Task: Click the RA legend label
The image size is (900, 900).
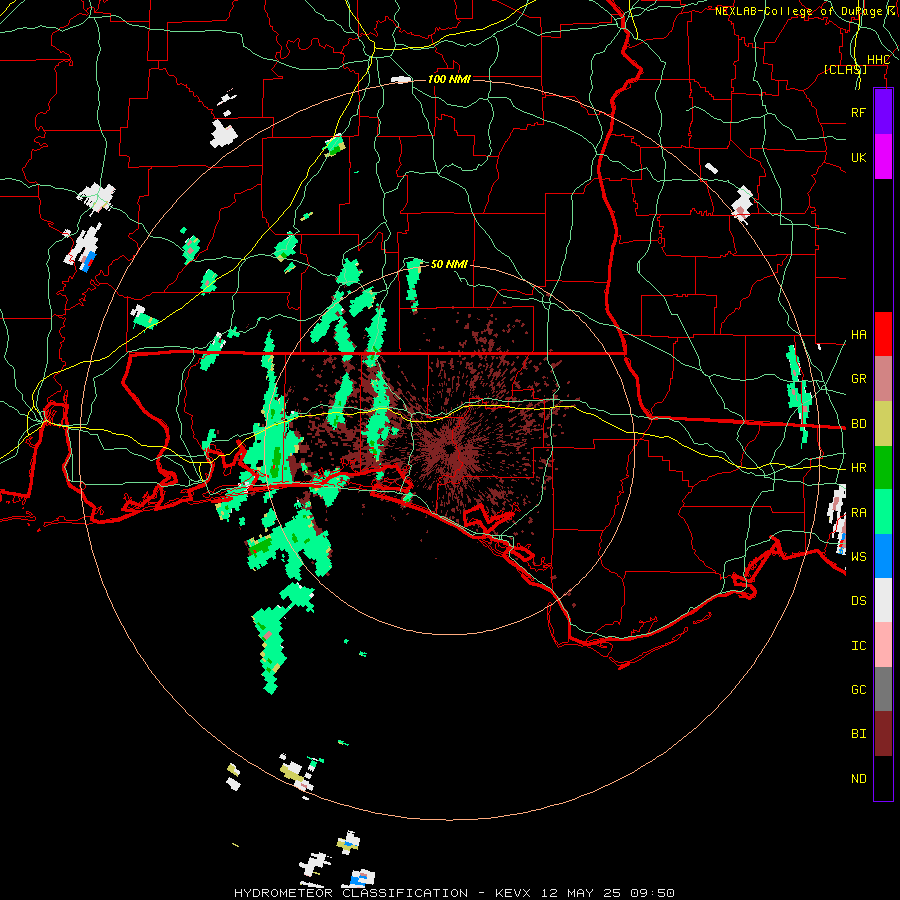Action: (x=858, y=513)
